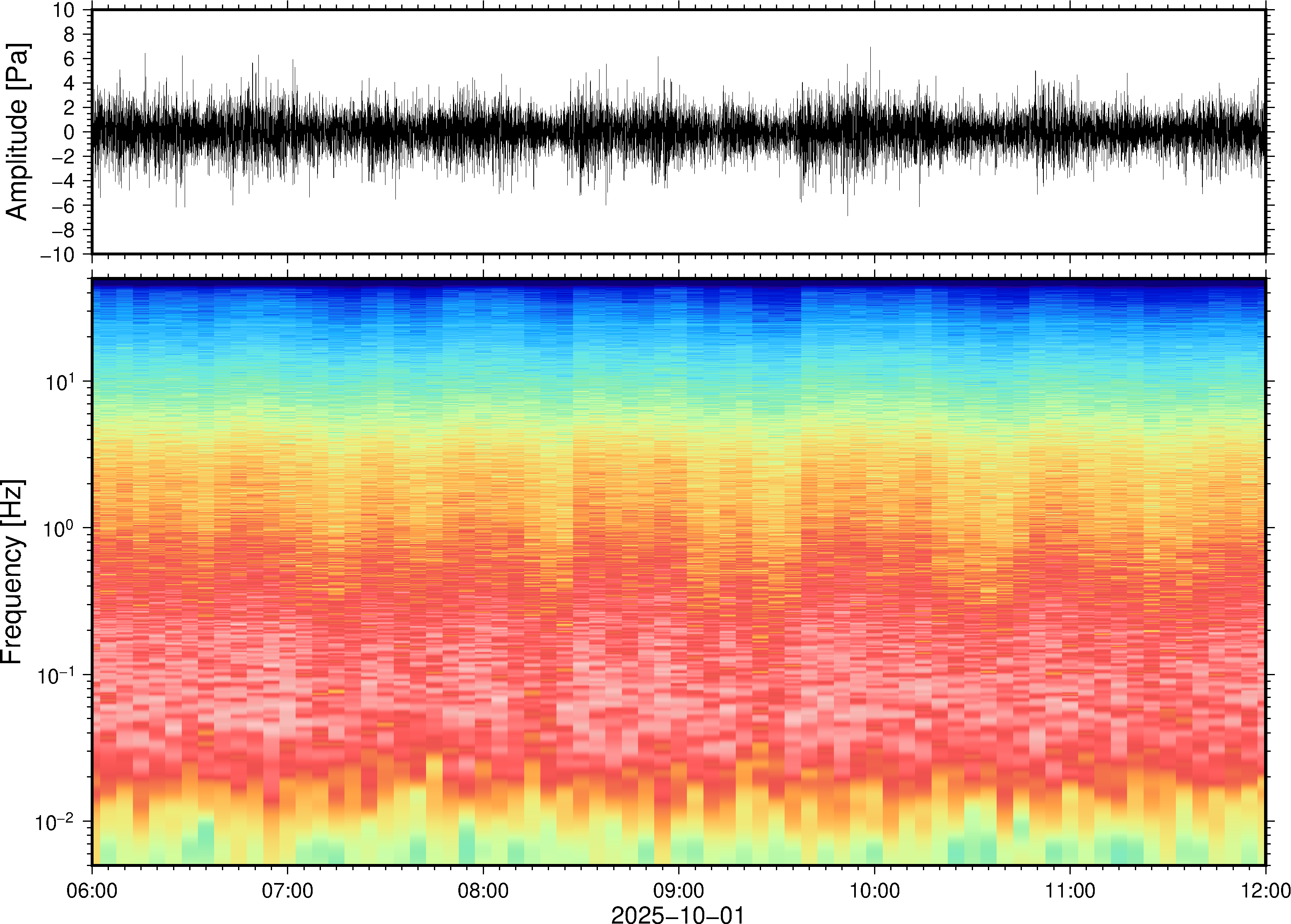Click the 12:00 end time label
This screenshot has height=924, width=1291.
1265,890
